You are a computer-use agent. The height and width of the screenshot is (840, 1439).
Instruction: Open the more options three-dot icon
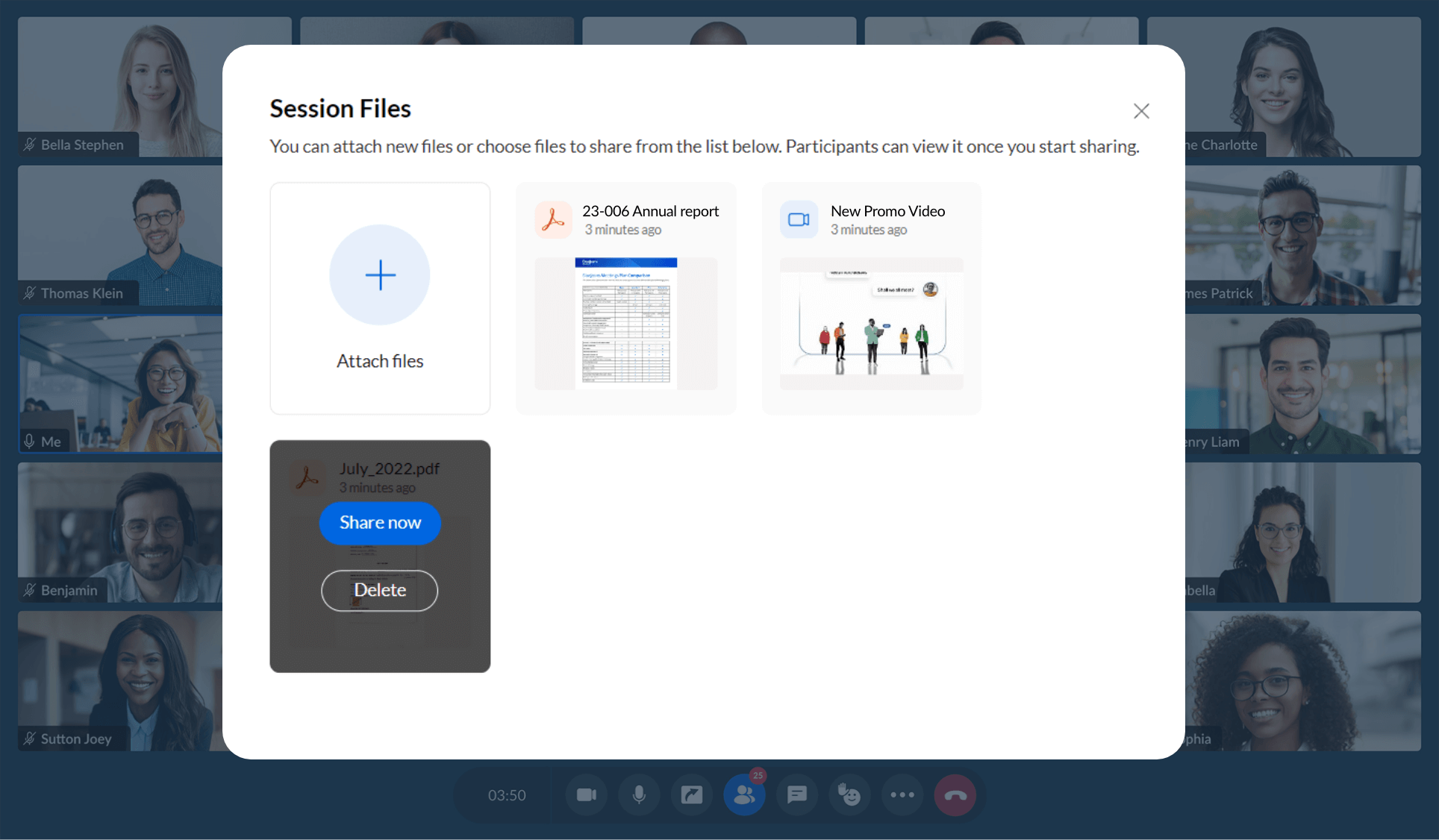902,794
